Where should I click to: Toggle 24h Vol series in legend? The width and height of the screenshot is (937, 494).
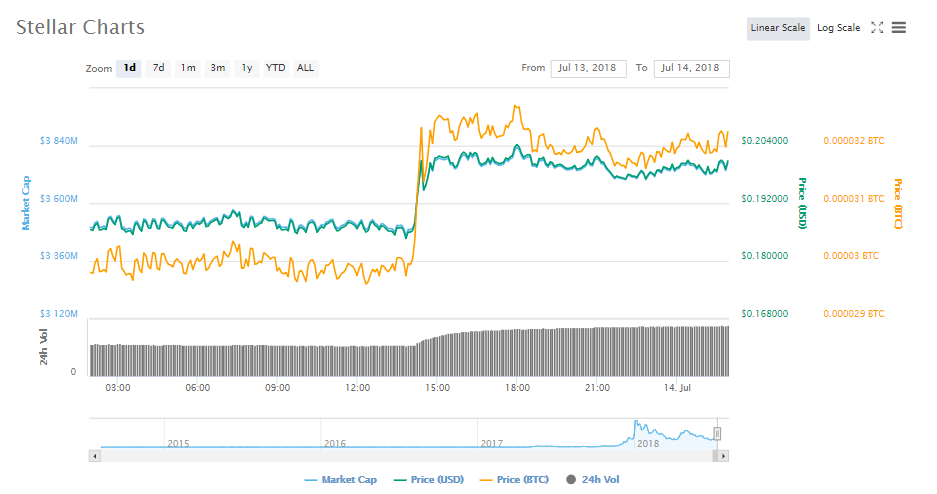tap(593, 480)
